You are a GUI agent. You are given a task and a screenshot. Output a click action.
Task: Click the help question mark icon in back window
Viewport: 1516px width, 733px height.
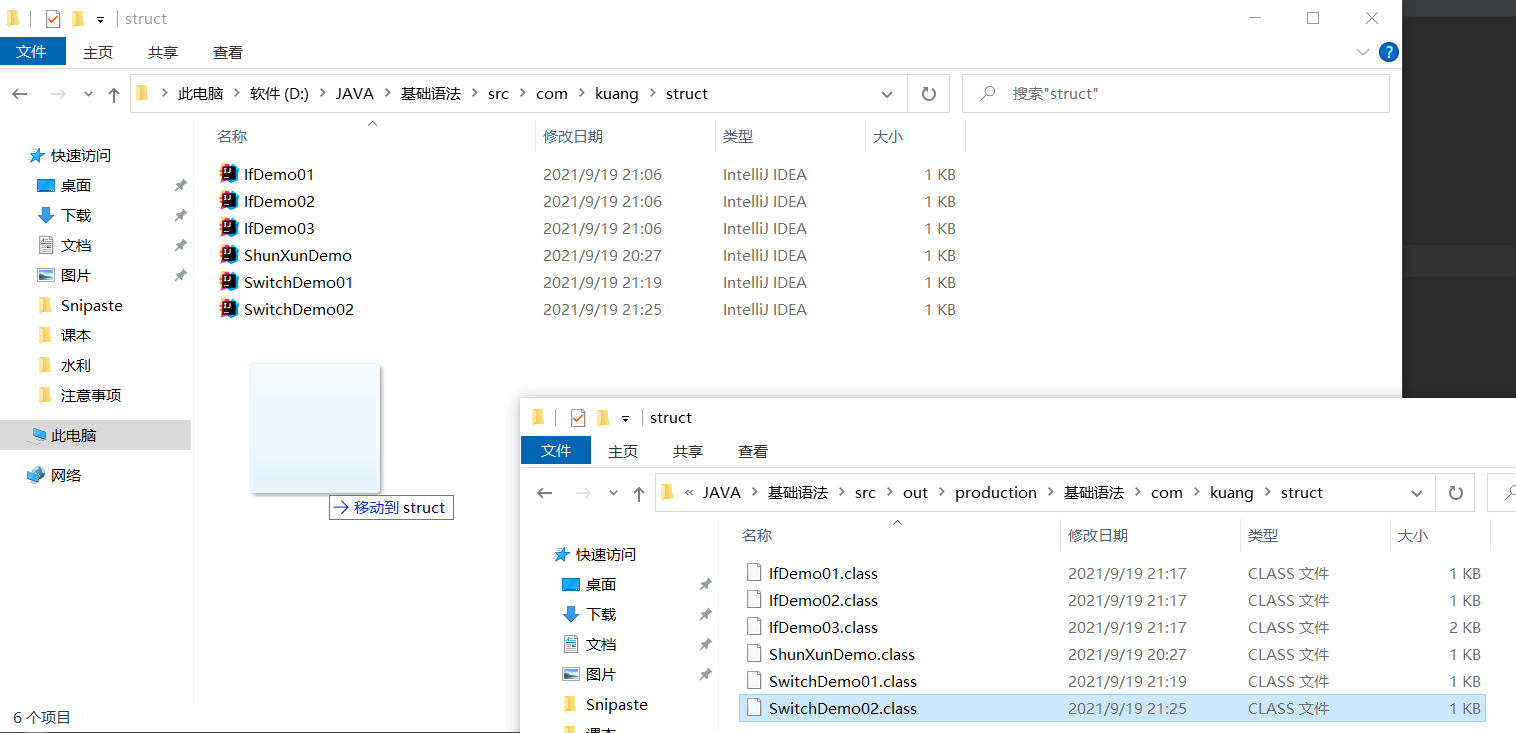click(x=1388, y=52)
